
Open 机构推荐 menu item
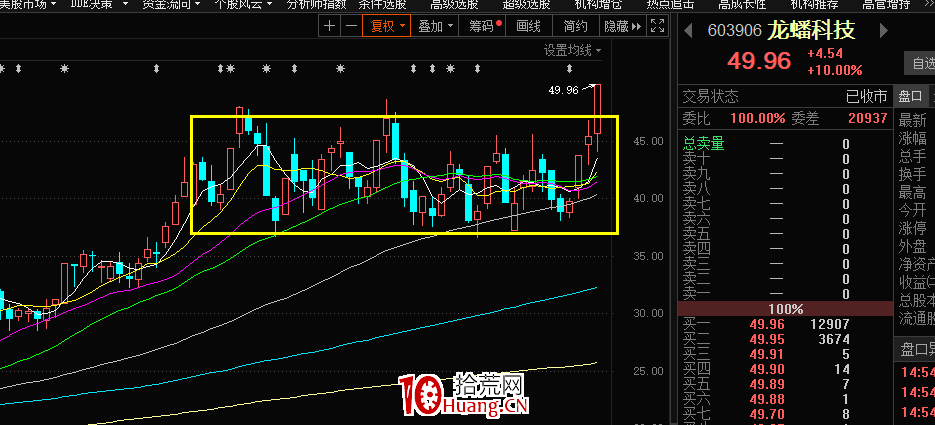click(814, 5)
